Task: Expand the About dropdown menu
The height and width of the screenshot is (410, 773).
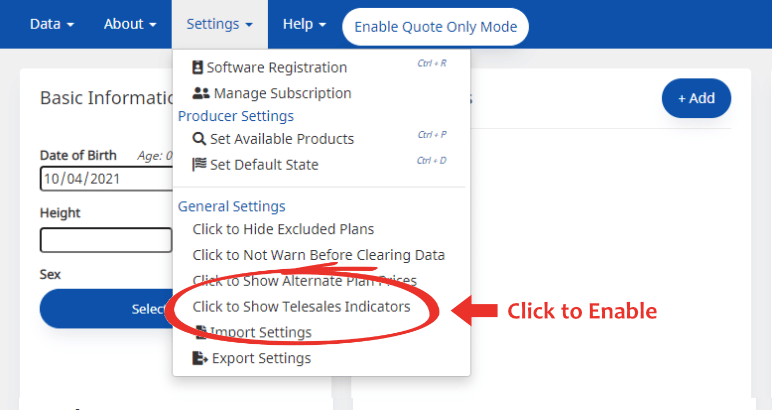Action: pyautogui.click(x=130, y=24)
